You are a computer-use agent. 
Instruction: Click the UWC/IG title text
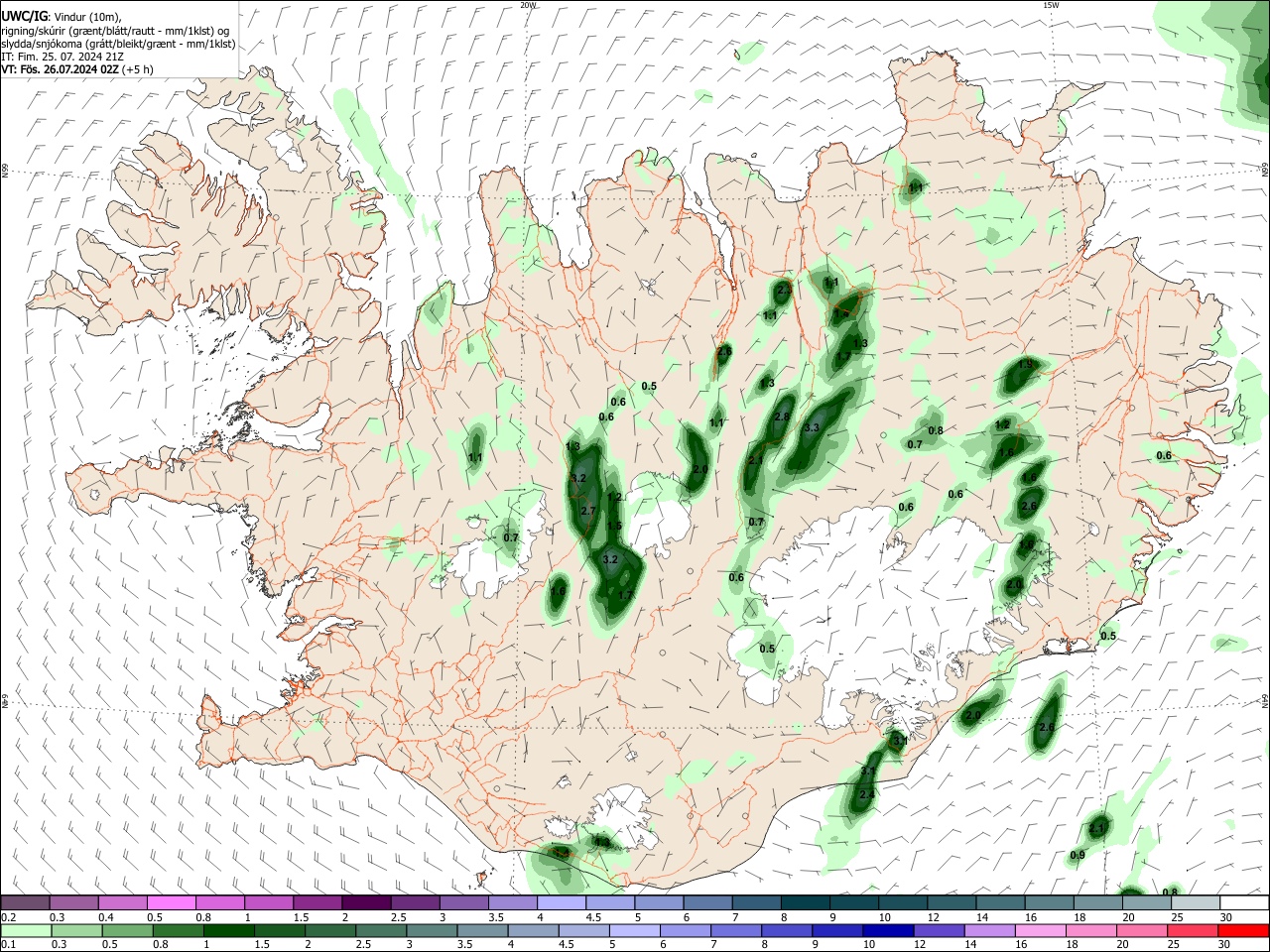pos(23,16)
